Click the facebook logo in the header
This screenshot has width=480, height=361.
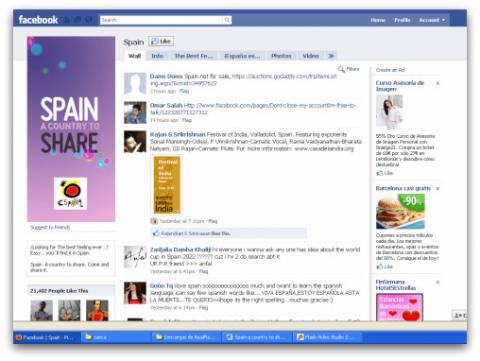click(x=38, y=20)
